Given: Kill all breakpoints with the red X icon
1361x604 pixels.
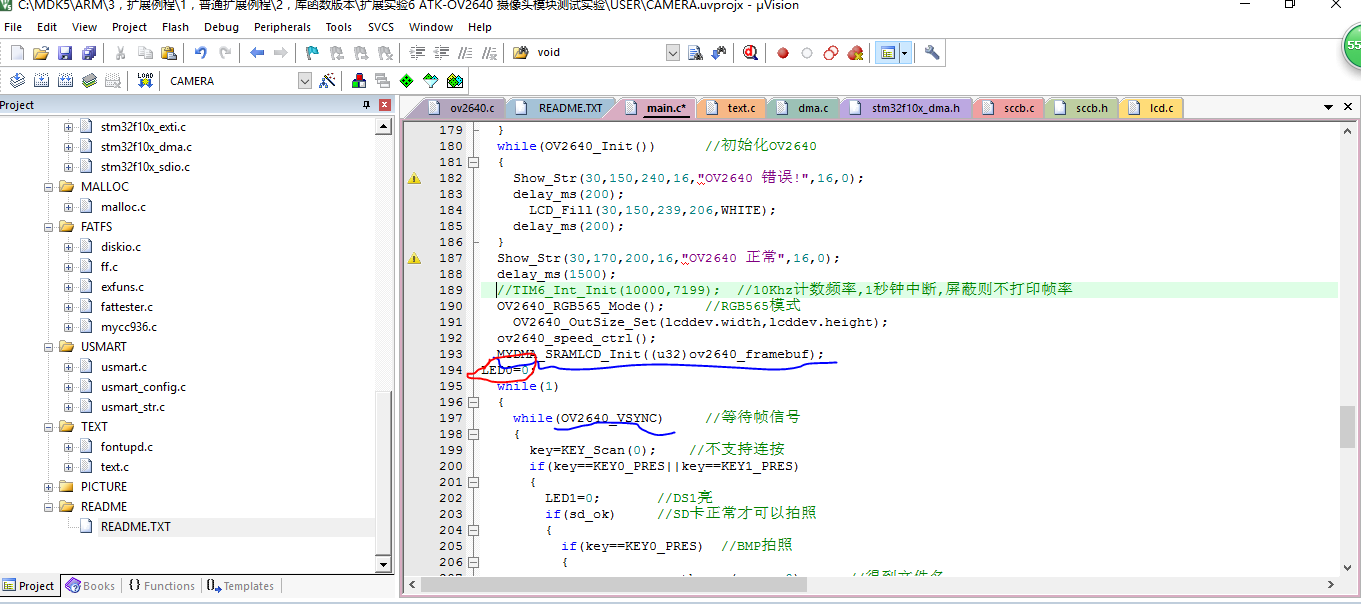Looking at the screenshot, I should pyautogui.click(x=855, y=53).
